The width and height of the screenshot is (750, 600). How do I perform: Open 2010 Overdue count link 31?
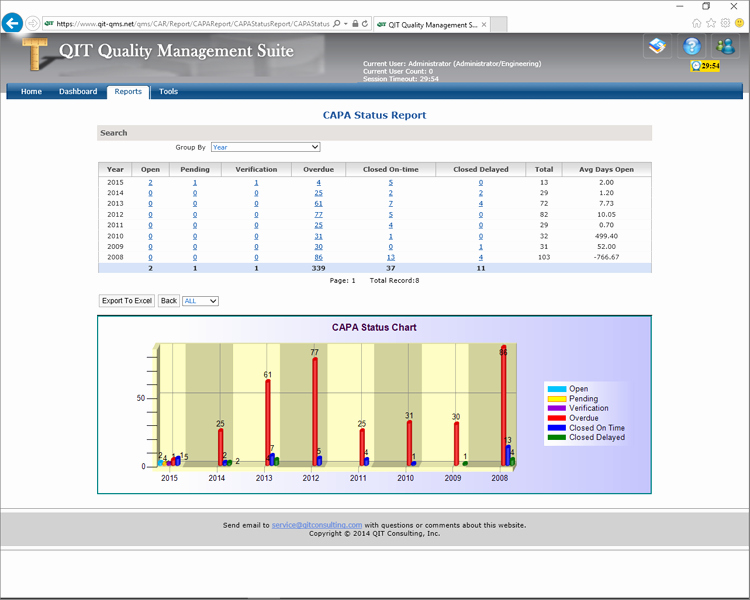click(x=319, y=236)
